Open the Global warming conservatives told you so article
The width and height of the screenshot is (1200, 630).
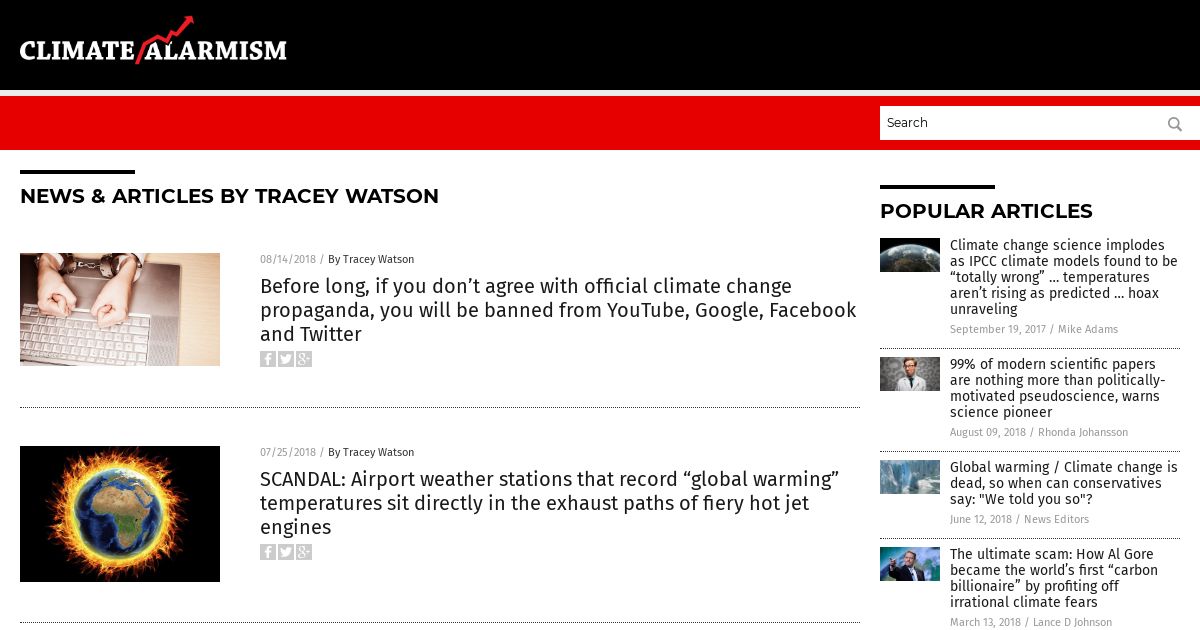(x=1064, y=483)
